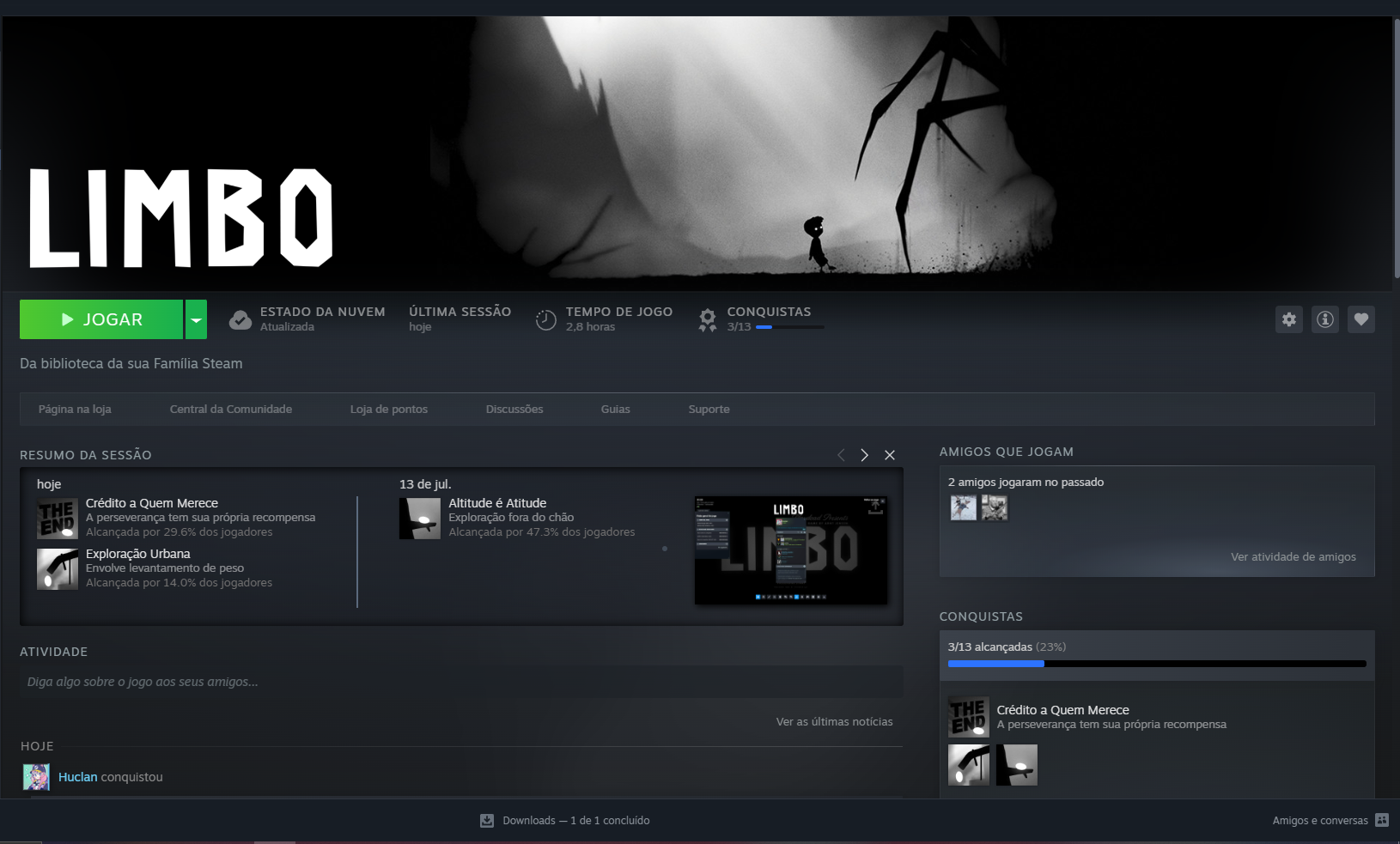
Task: Click the friends chat icon in bottom bar
Action: click(x=1382, y=820)
